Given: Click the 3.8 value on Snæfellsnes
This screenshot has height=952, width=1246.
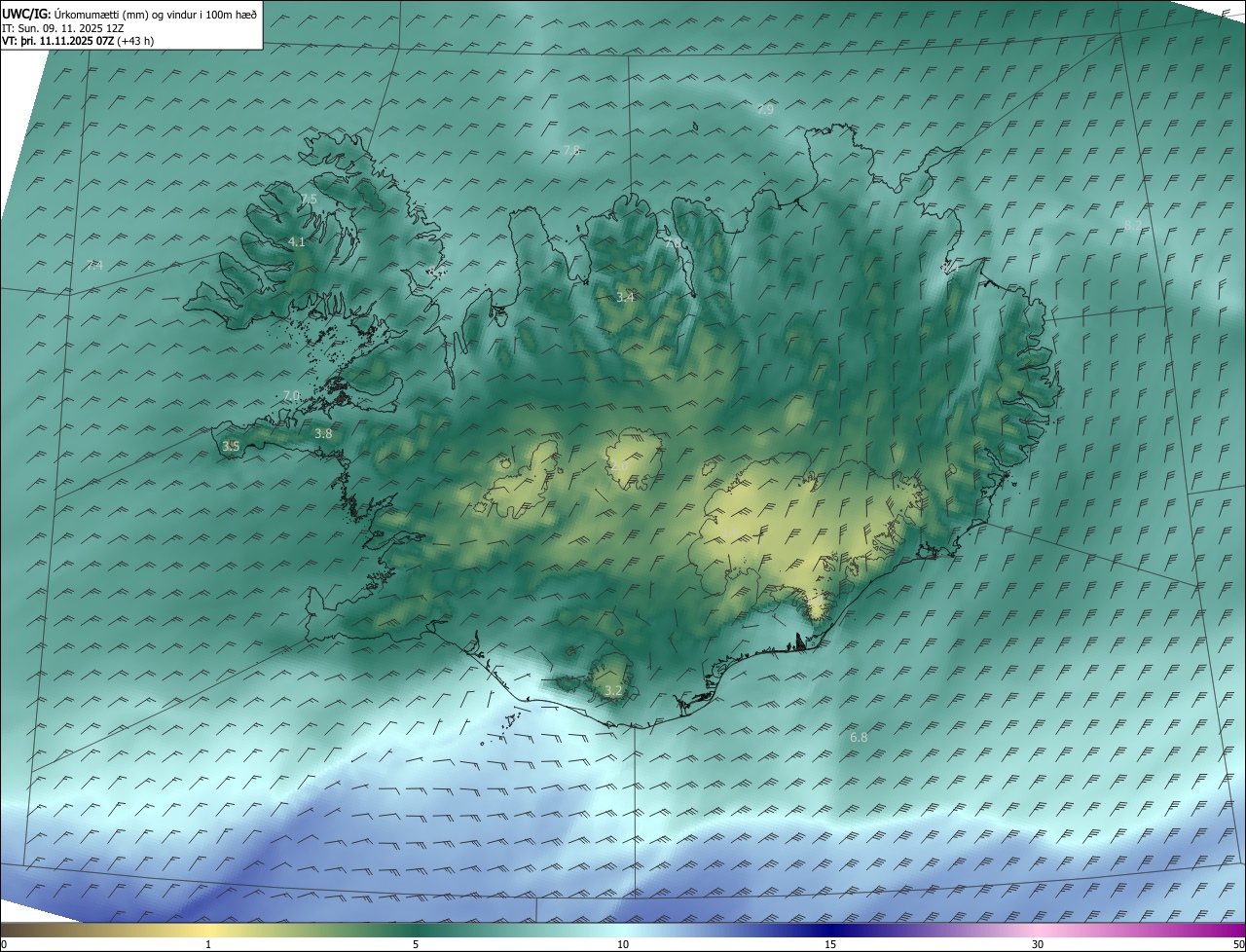Looking at the screenshot, I should tap(323, 433).
